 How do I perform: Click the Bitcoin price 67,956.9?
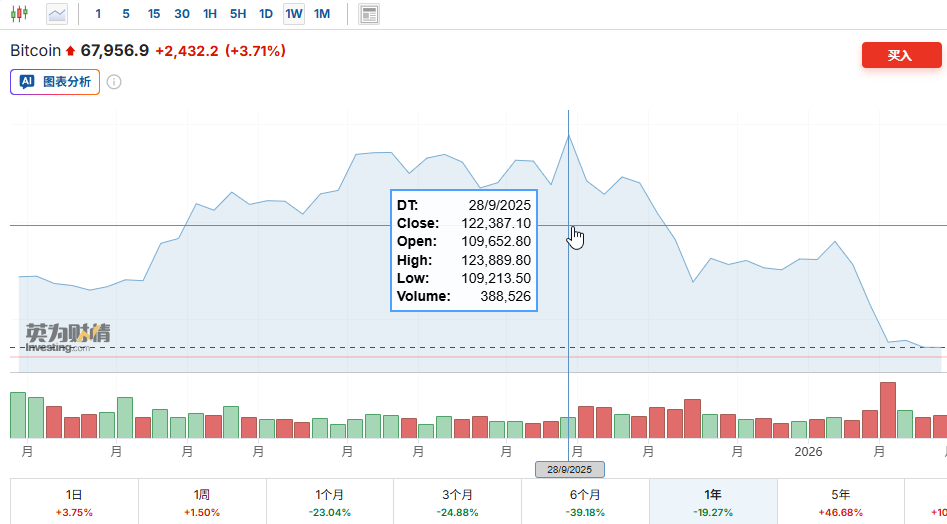pos(115,51)
